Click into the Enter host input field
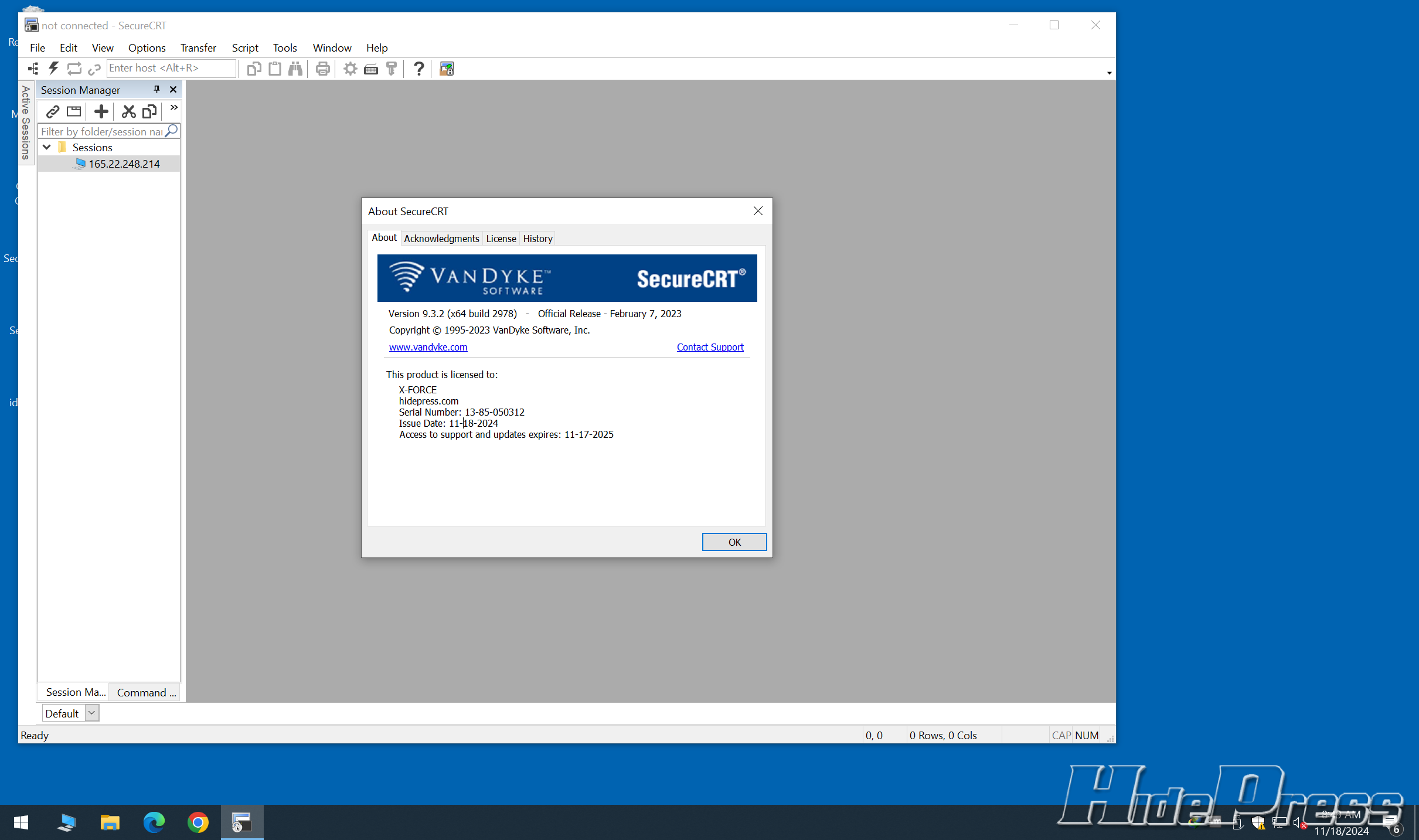The height and width of the screenshot is (840, 1419). 170,69
